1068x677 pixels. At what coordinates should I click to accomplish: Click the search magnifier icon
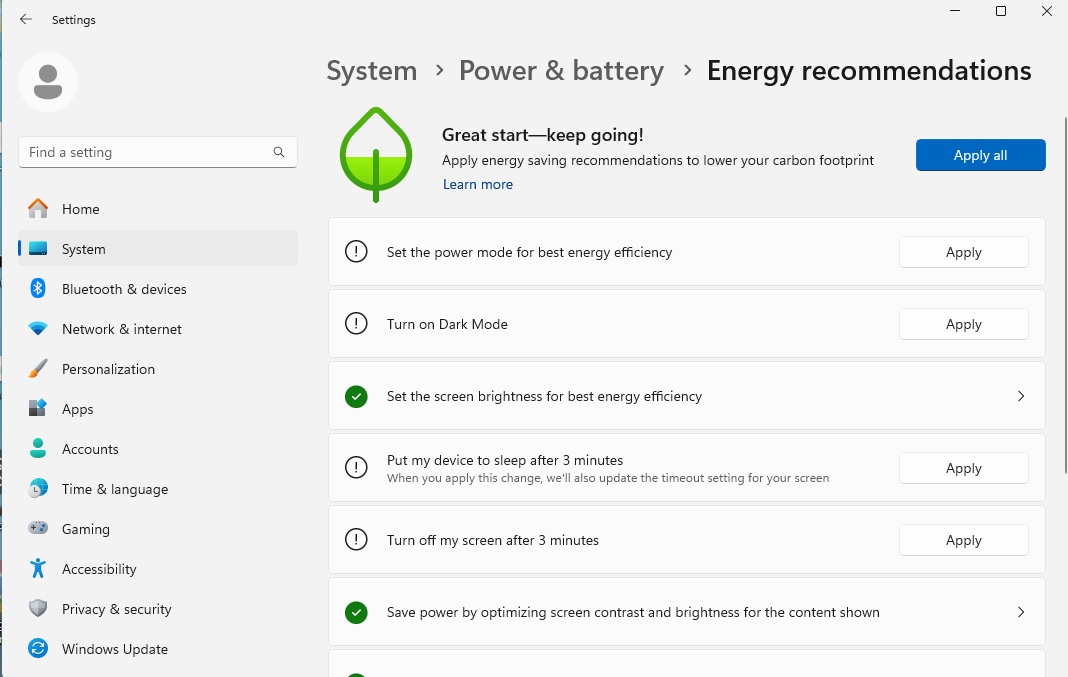coord(279,152)
